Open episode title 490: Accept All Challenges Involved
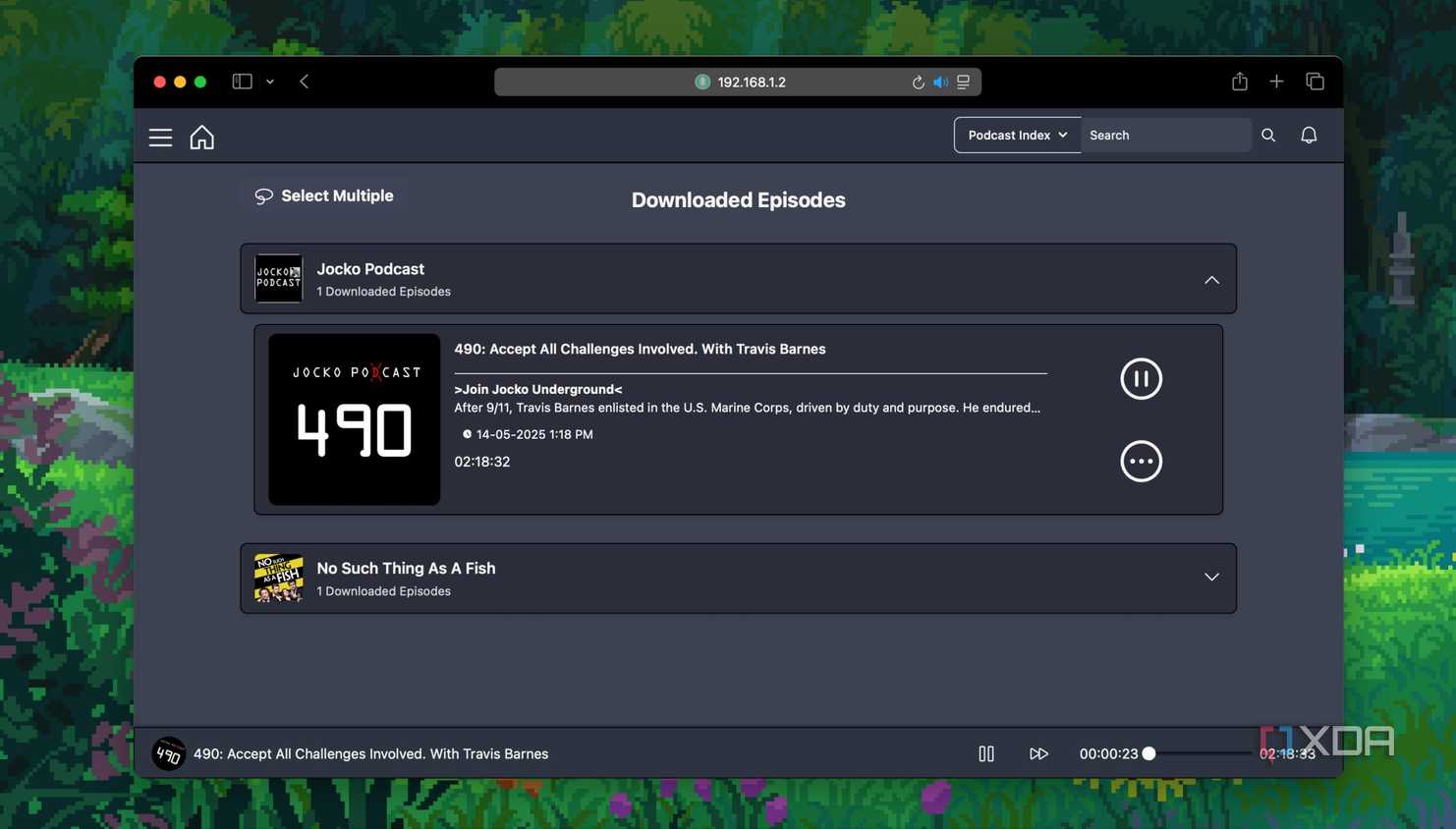Screen dimensions: 1456x829 [x=640, y=349]
